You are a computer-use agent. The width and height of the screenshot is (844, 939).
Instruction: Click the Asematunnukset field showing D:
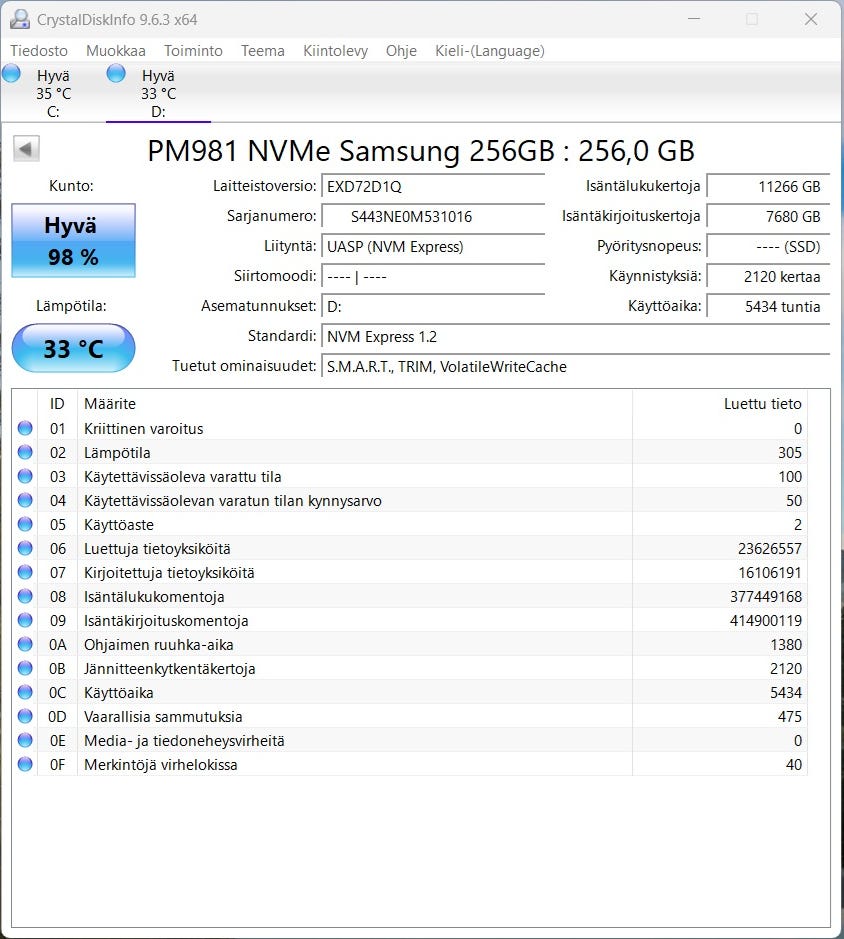(x=433, y=306)
